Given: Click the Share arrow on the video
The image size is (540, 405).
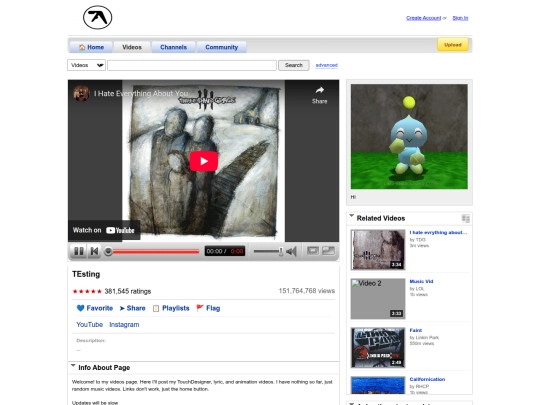Looking at the screenshot, I should point(320,95).
